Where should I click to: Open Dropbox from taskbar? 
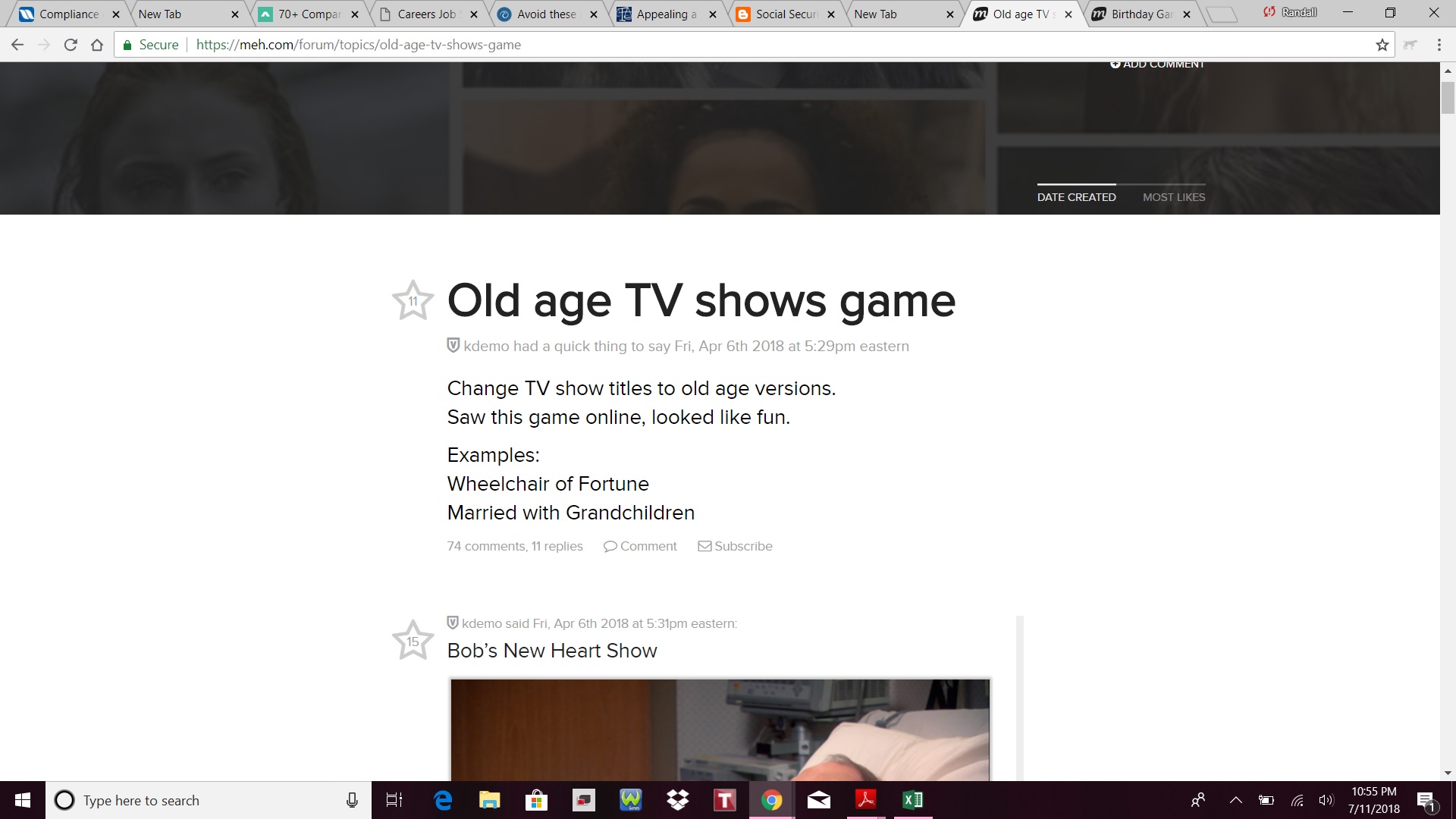click(x=677, y=800)
